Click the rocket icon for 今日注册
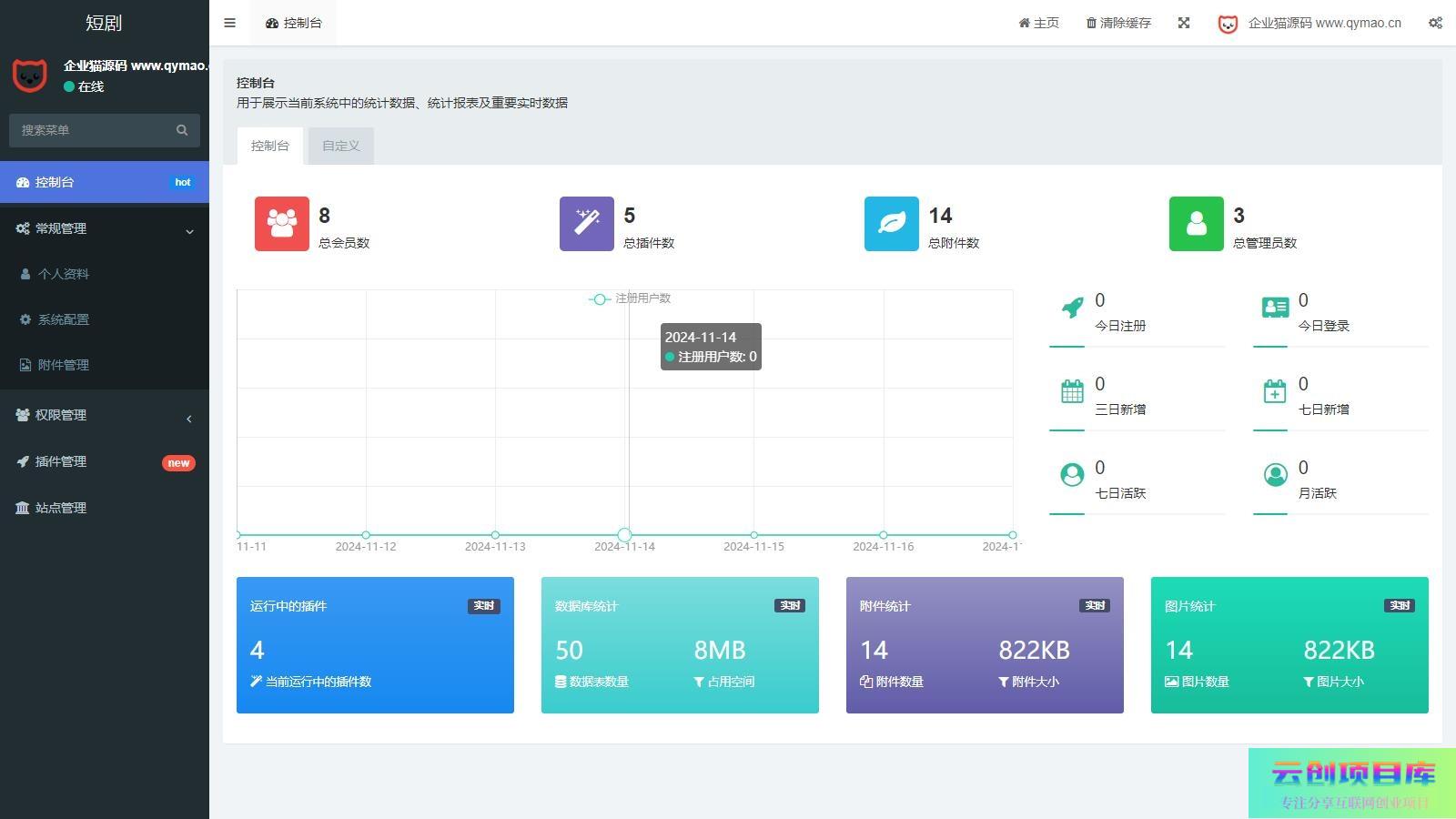The image size is (1456, 819). click(1073, 308)
